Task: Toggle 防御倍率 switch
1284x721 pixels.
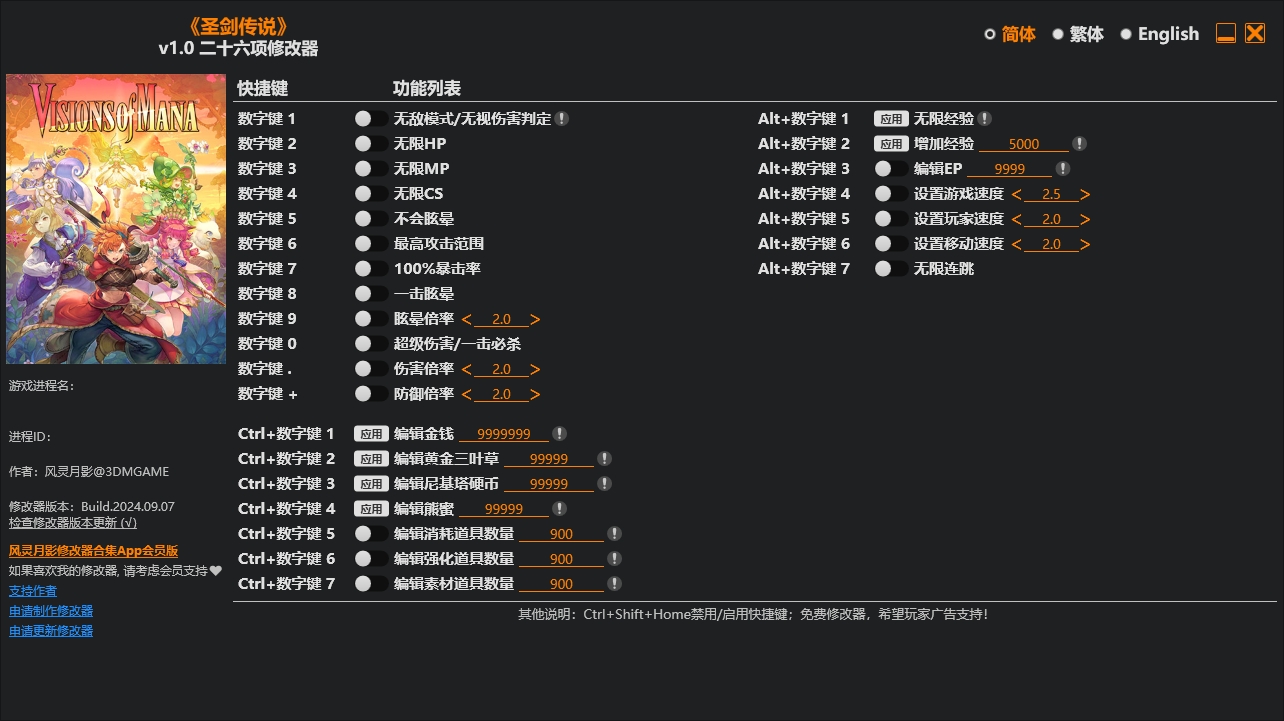Action: 371,394
